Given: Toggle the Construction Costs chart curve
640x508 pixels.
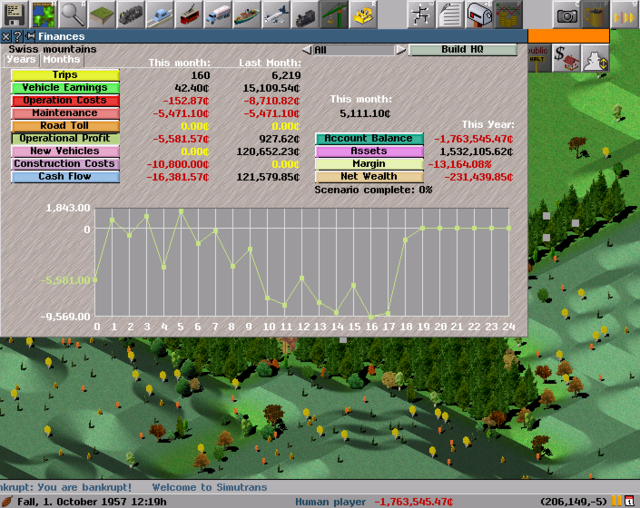Looking at the screenshot, I should click(65, 164).
